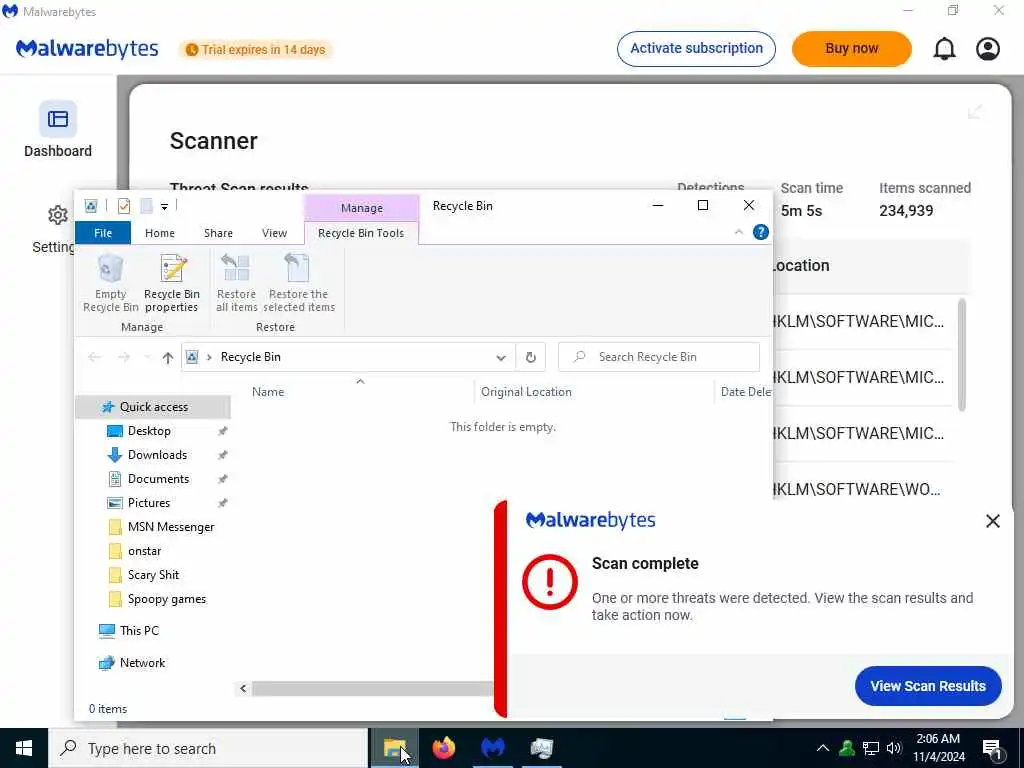This screenshot has width=1024, height=768.
Task: Click the Manage contextual tab
Action: [x=361, y=208]
